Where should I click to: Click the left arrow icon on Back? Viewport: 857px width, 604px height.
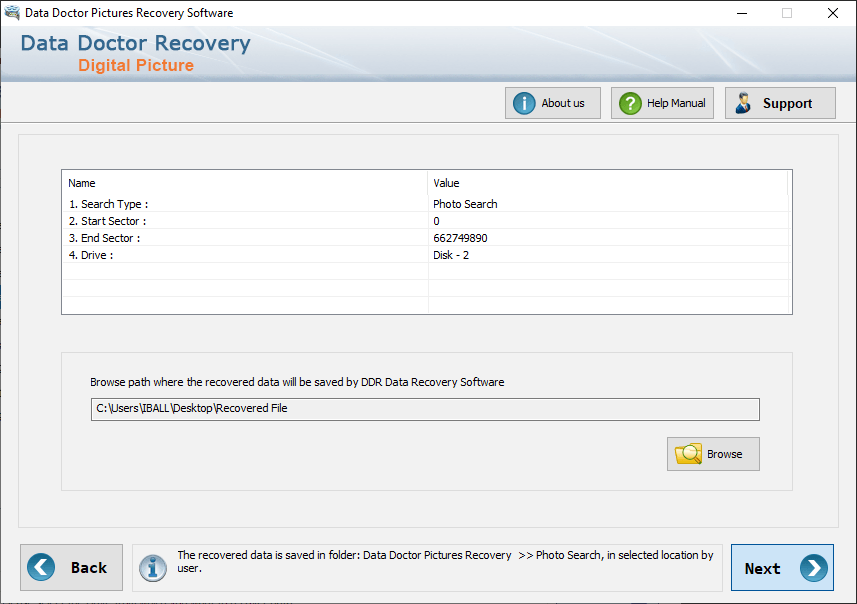[41, 567]
